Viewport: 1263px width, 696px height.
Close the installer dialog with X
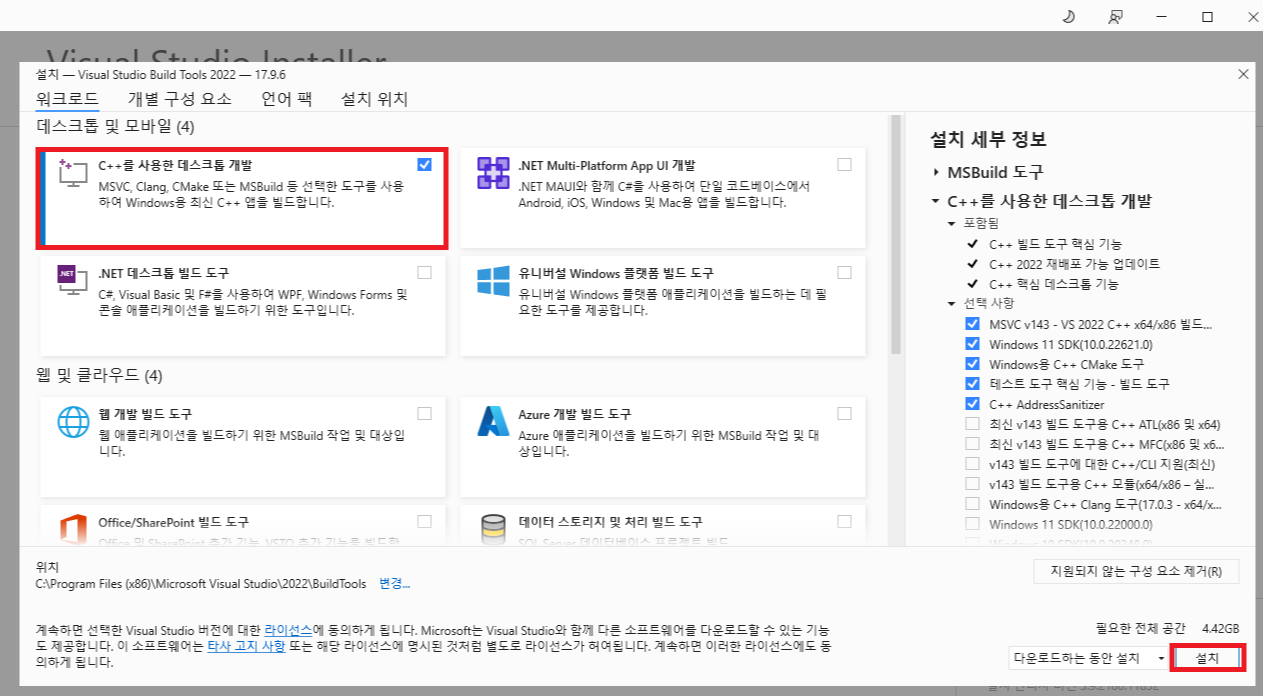pos(1243,74)
